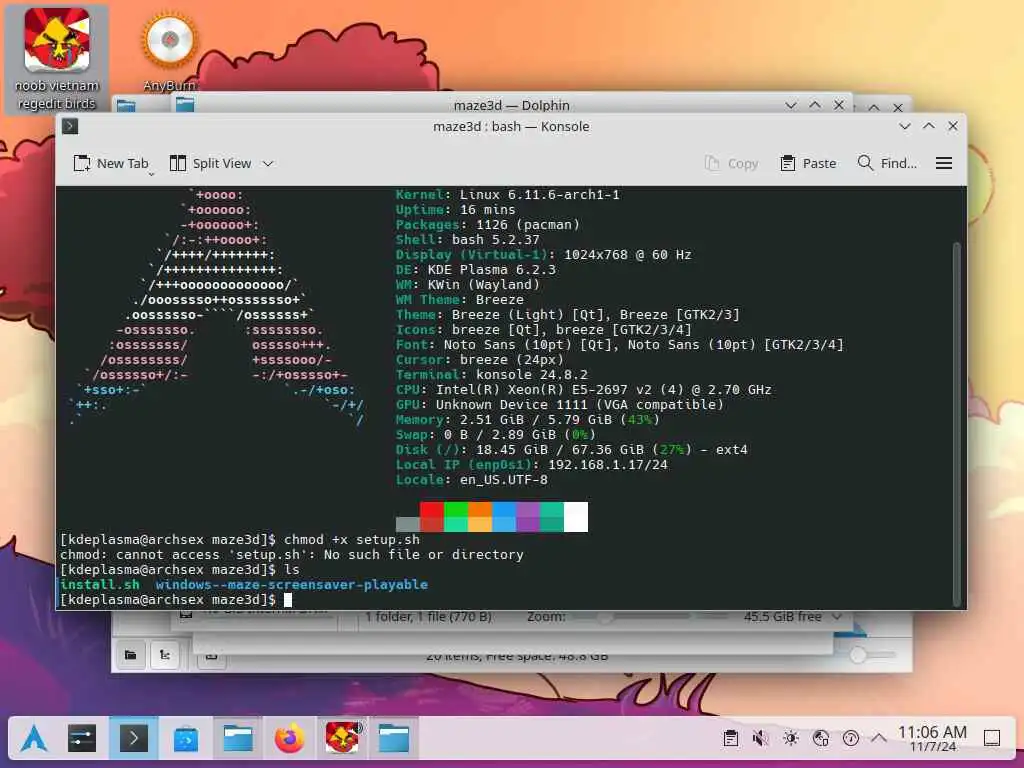Click windows--maze-screensaver-playable in terminal output
Viewport: 1024px width, 768px height.
tap(292, 584)
